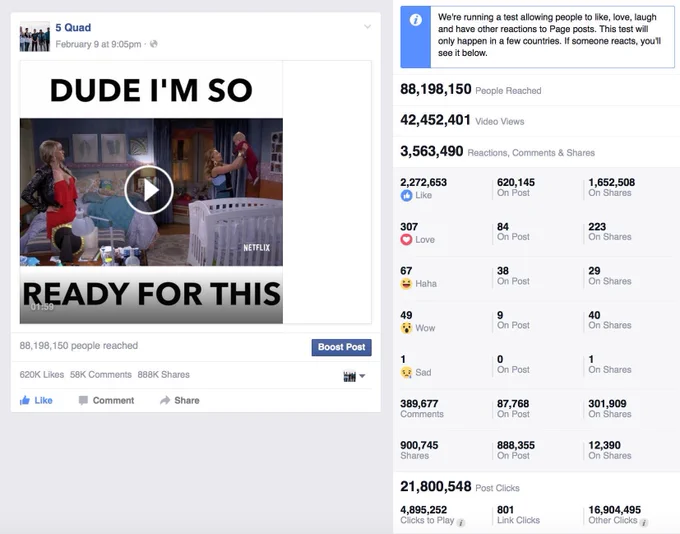Click the 88,198,150 people reached text under video
This screenshot has width=680, height=534.
pyautogui.click(x=78, y=346)
